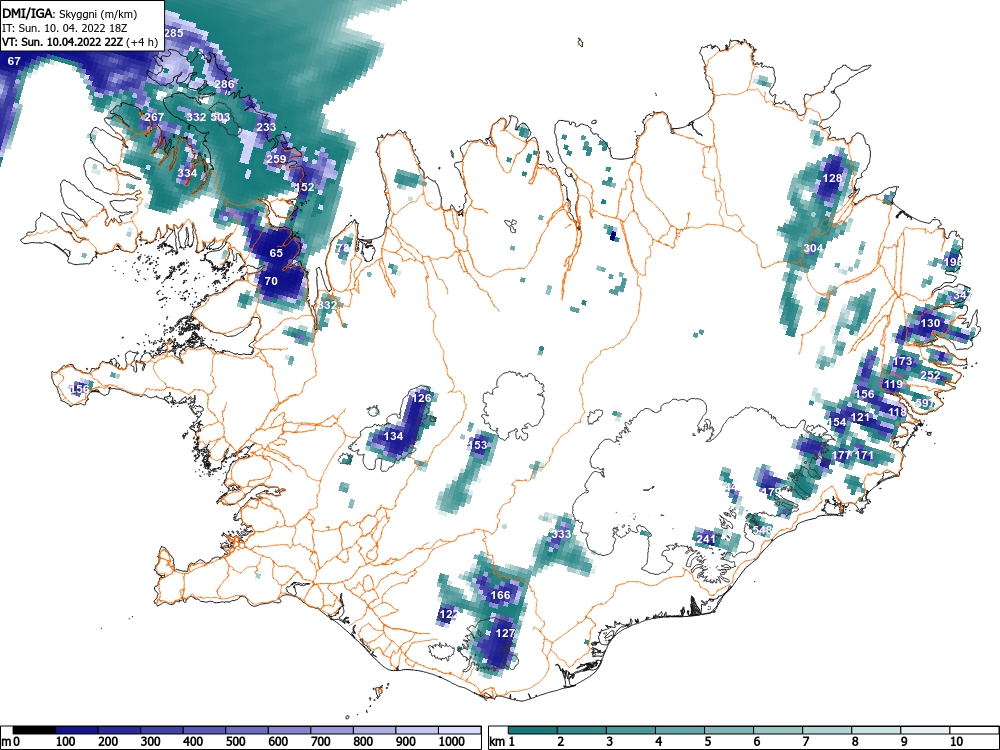
Task: Click the visibility value '503' on the map
Action: (220, 117)
